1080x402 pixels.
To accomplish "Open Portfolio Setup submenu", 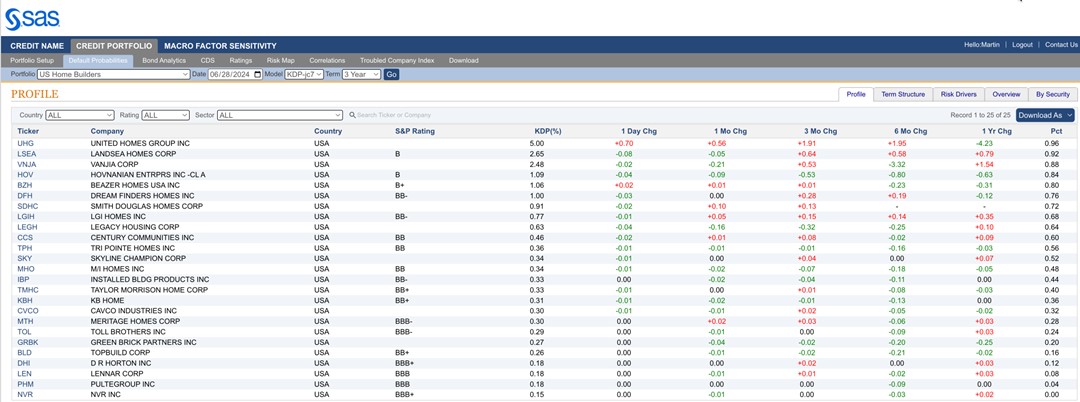I will (32, 61).
